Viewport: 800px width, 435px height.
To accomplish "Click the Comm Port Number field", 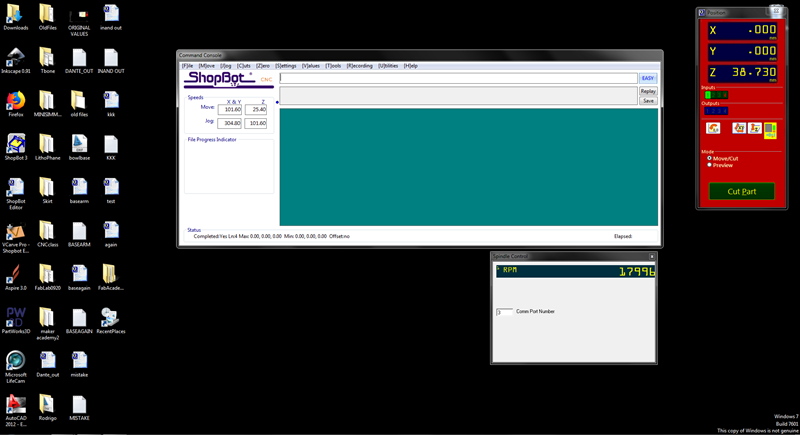I will click(504, 312).
